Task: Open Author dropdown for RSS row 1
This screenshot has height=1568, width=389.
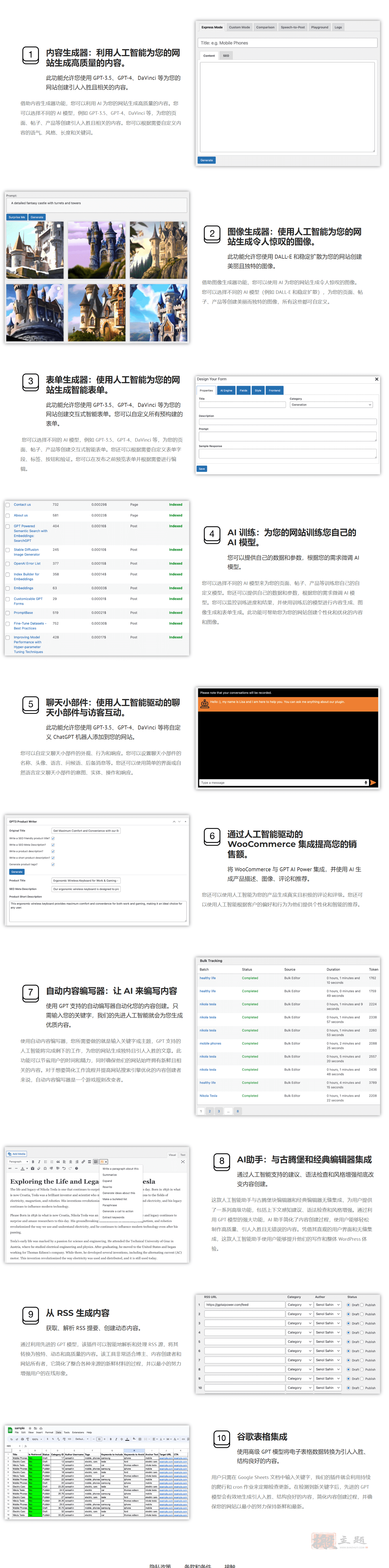Action: [328, 1305]
